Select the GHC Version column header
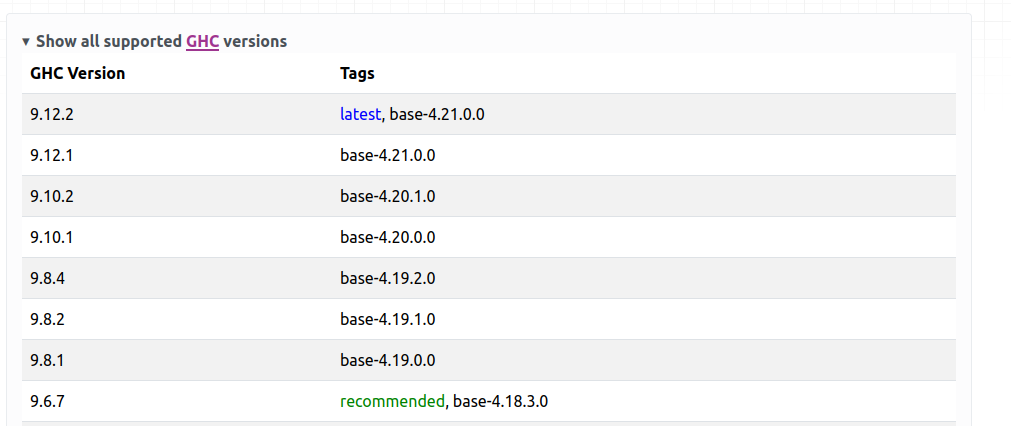 click(x=77, y=73)
